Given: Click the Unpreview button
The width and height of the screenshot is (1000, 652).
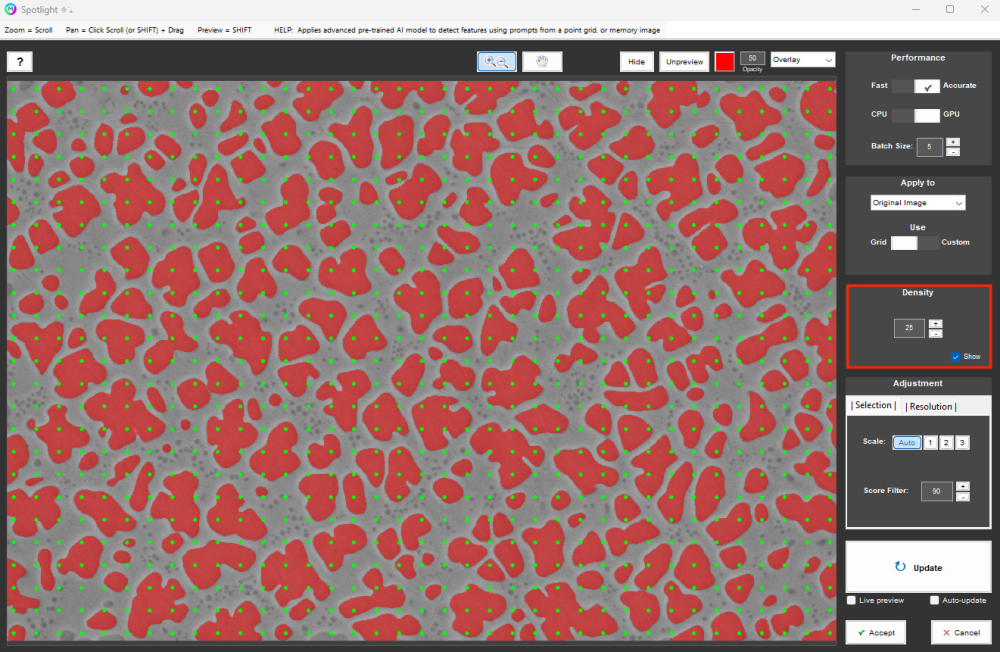Looking at the screenshot, I should [x=684, y=62].
